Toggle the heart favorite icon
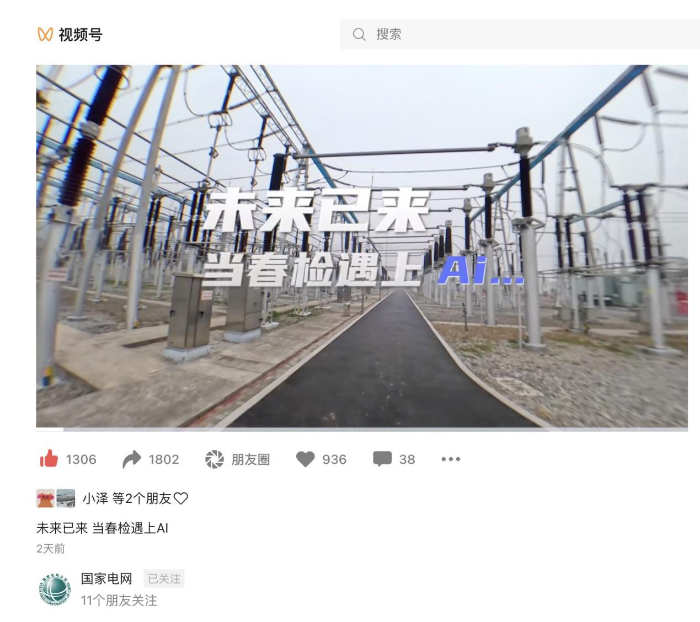Viewport: 700px width, 622px height. point(305,459)
